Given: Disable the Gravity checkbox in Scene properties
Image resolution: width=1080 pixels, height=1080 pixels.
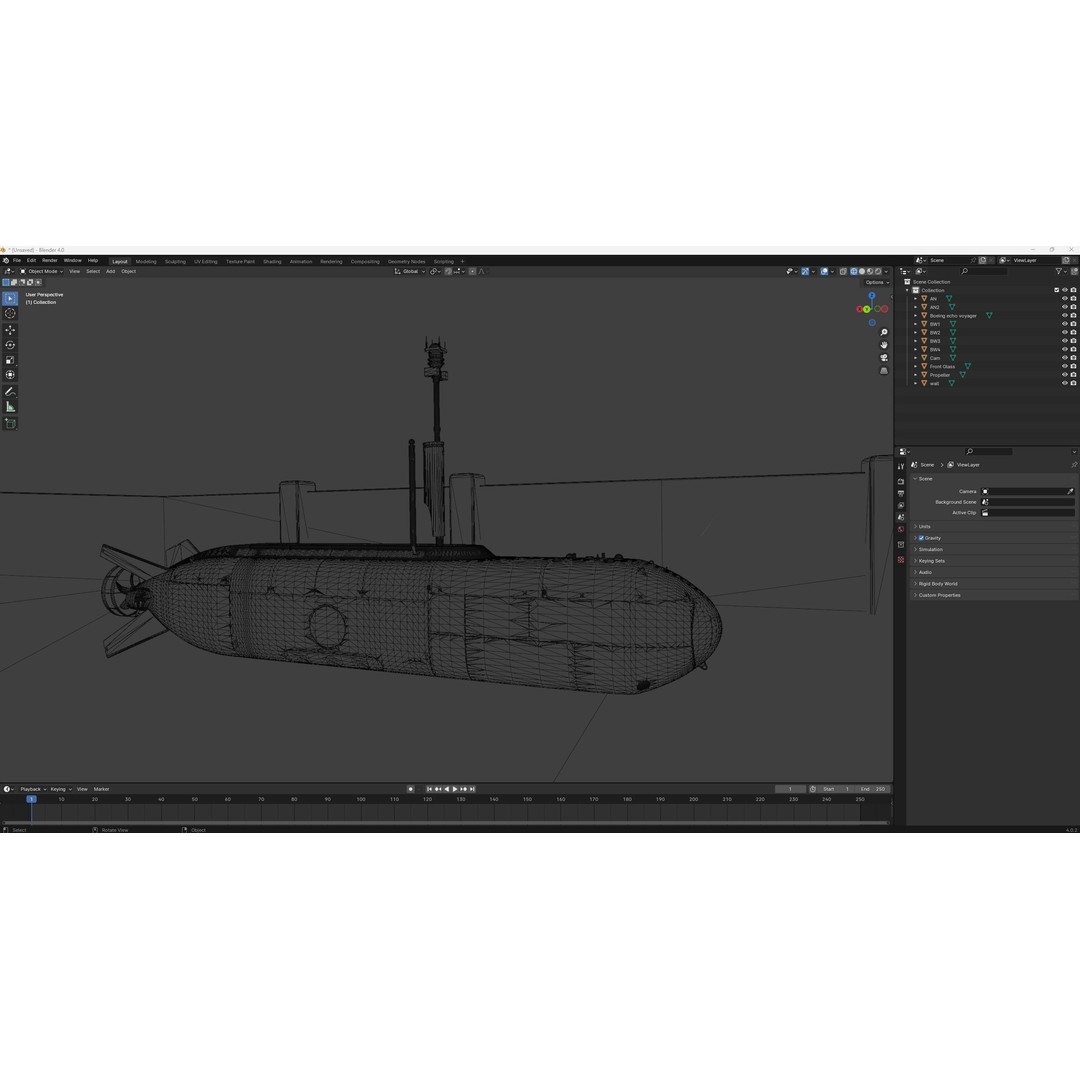Looking at the screenshot, I should [922, 537].
